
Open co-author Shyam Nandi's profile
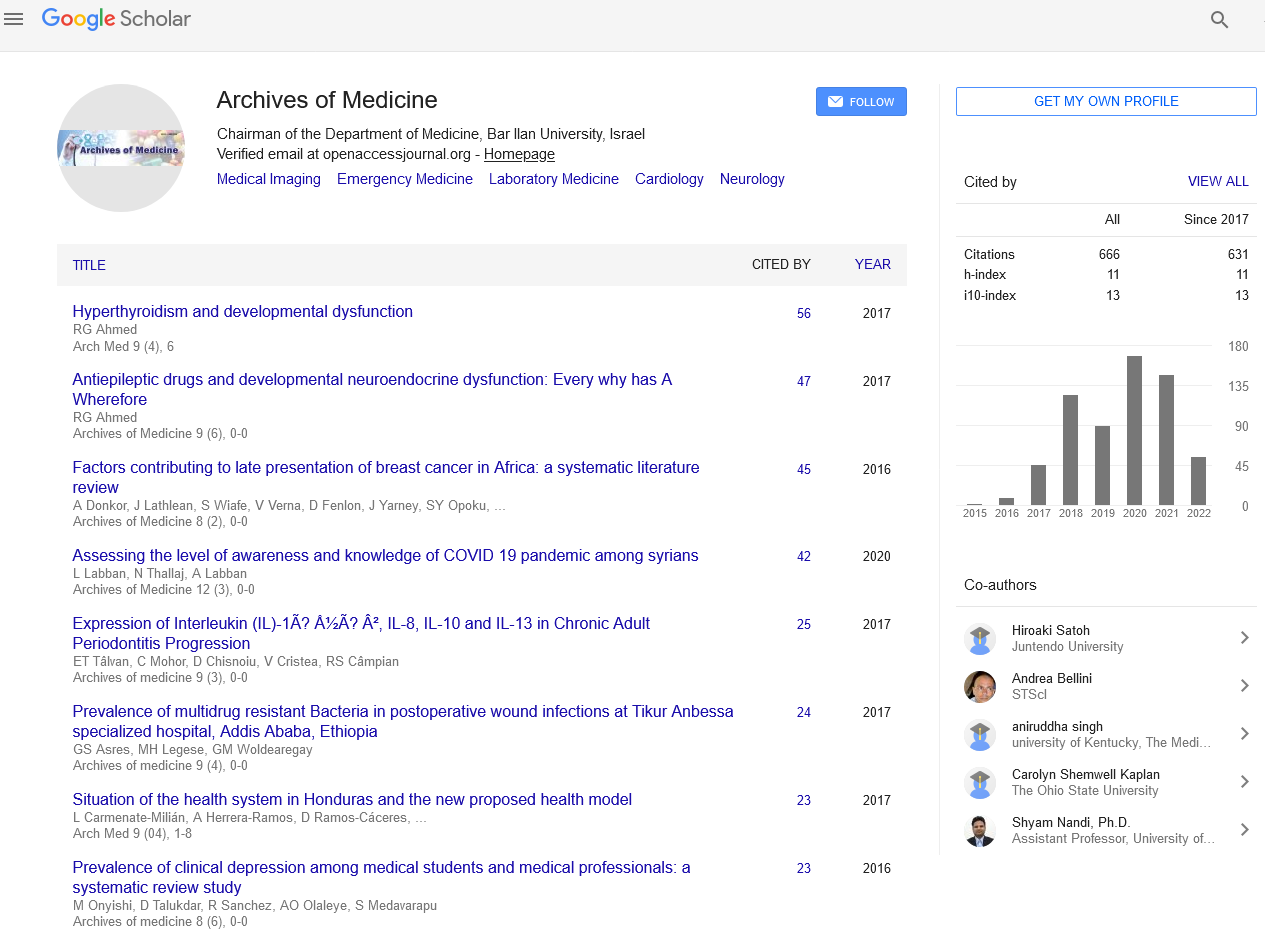point(1071,823)
